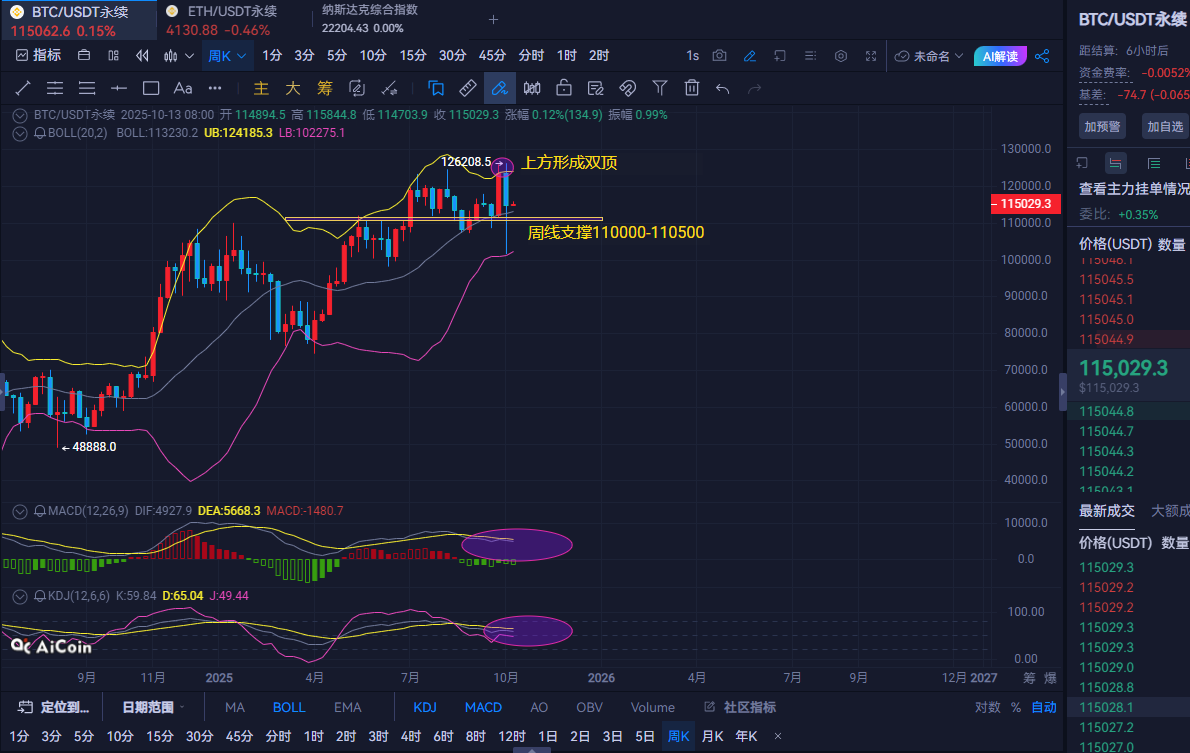The width and height of the screenshot is (1190, 753).
Task: Open 社区指标 community indicators
Action: point(740,707)
